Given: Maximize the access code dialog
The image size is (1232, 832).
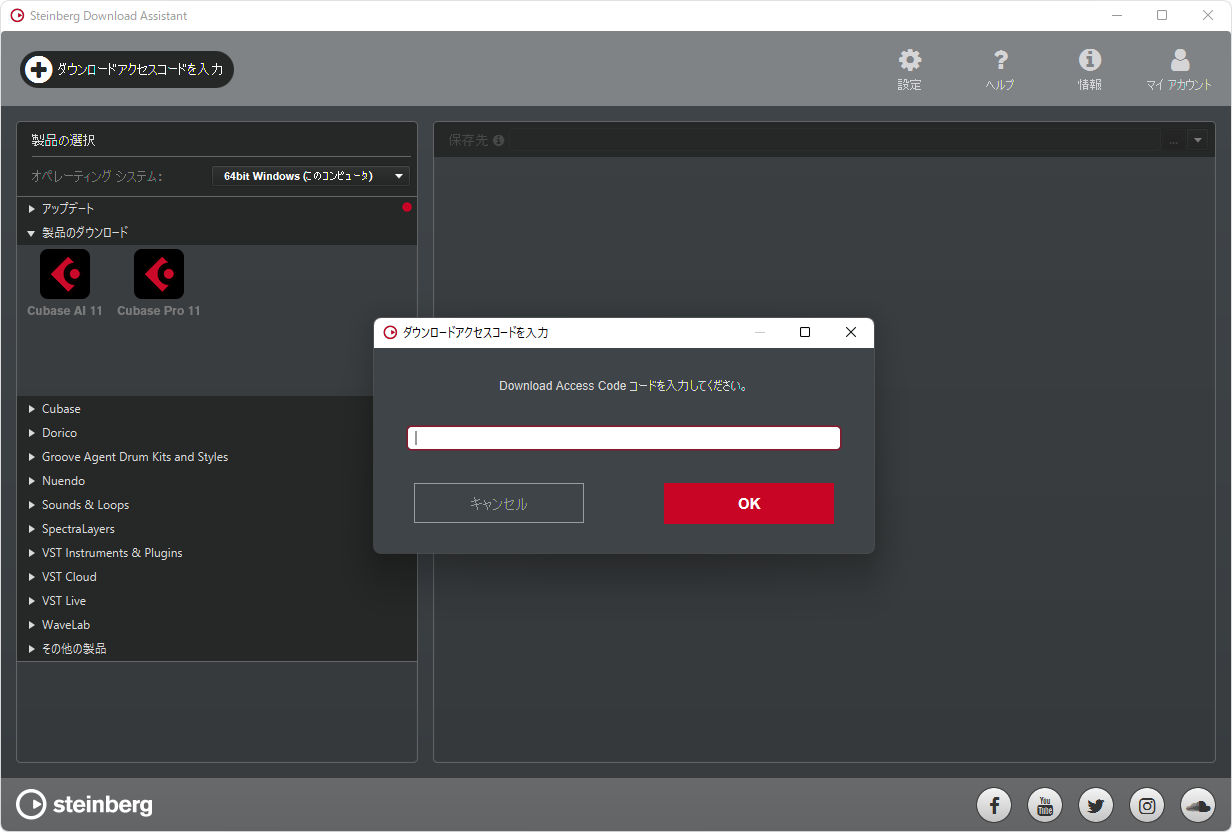Looking at the screenshot, I should coord(805,333).
